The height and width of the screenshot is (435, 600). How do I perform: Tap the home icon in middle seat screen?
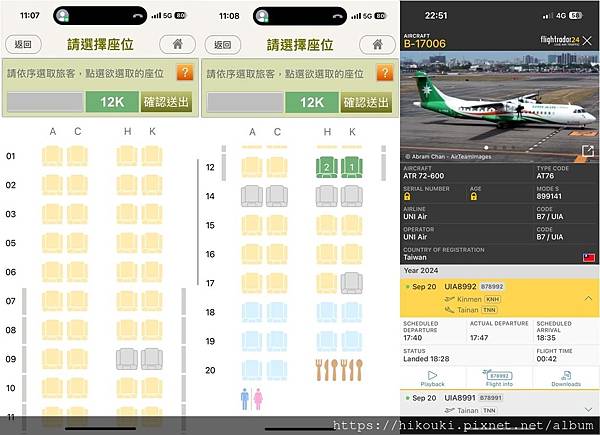tap(377, 45)
